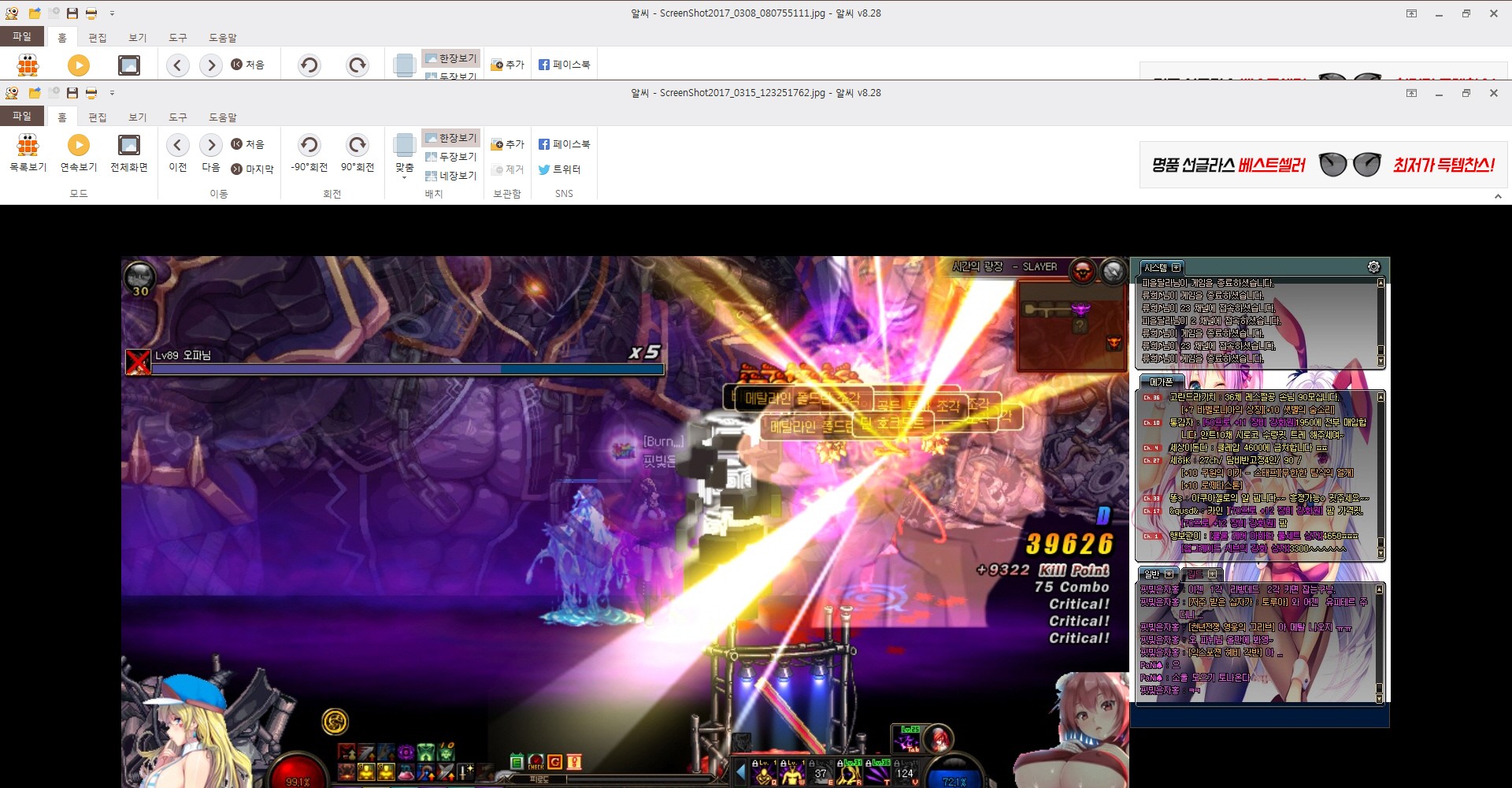Click print icon in front title bar
This screenshot has height=788, width=1512.
91,93
